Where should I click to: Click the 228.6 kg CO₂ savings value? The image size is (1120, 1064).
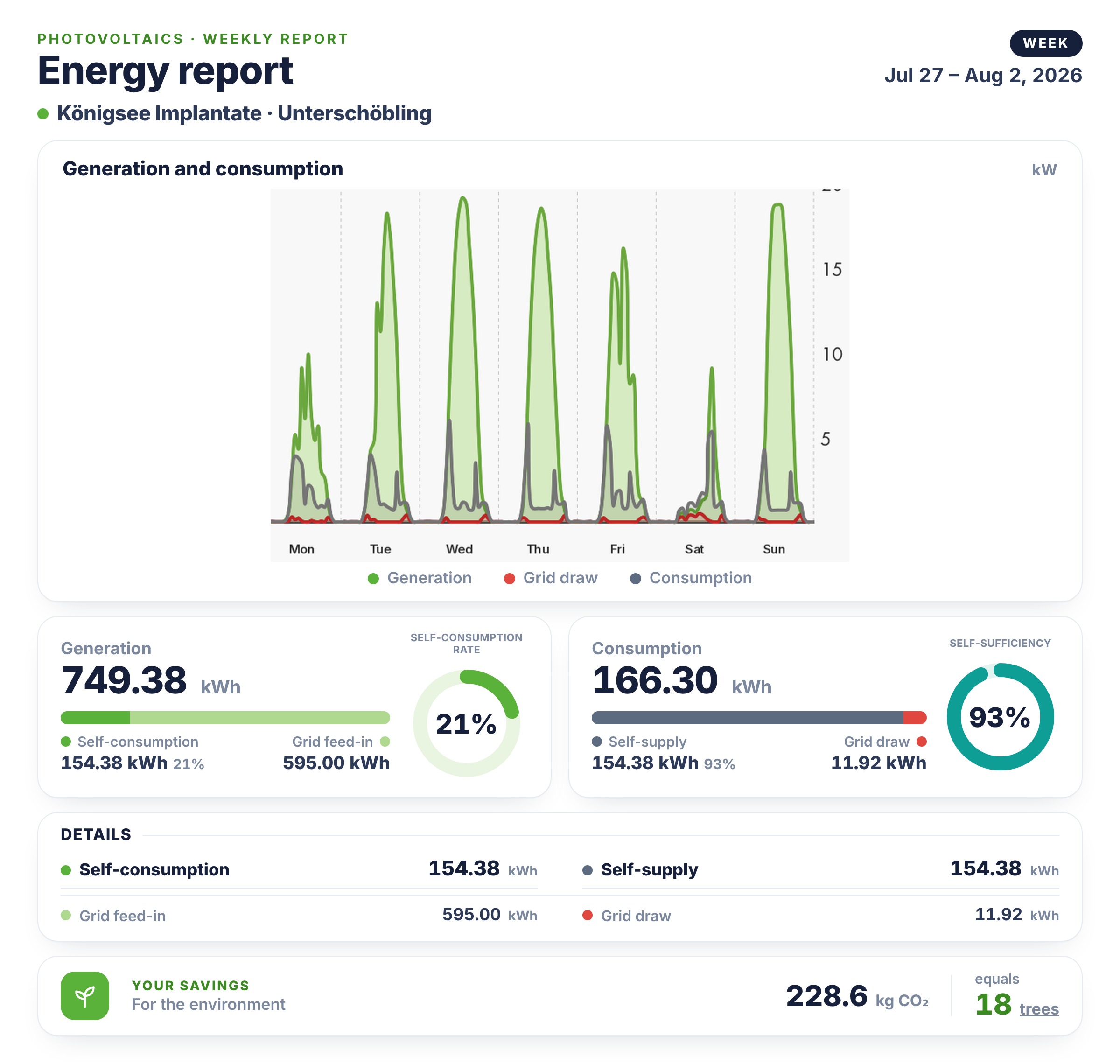857,996
